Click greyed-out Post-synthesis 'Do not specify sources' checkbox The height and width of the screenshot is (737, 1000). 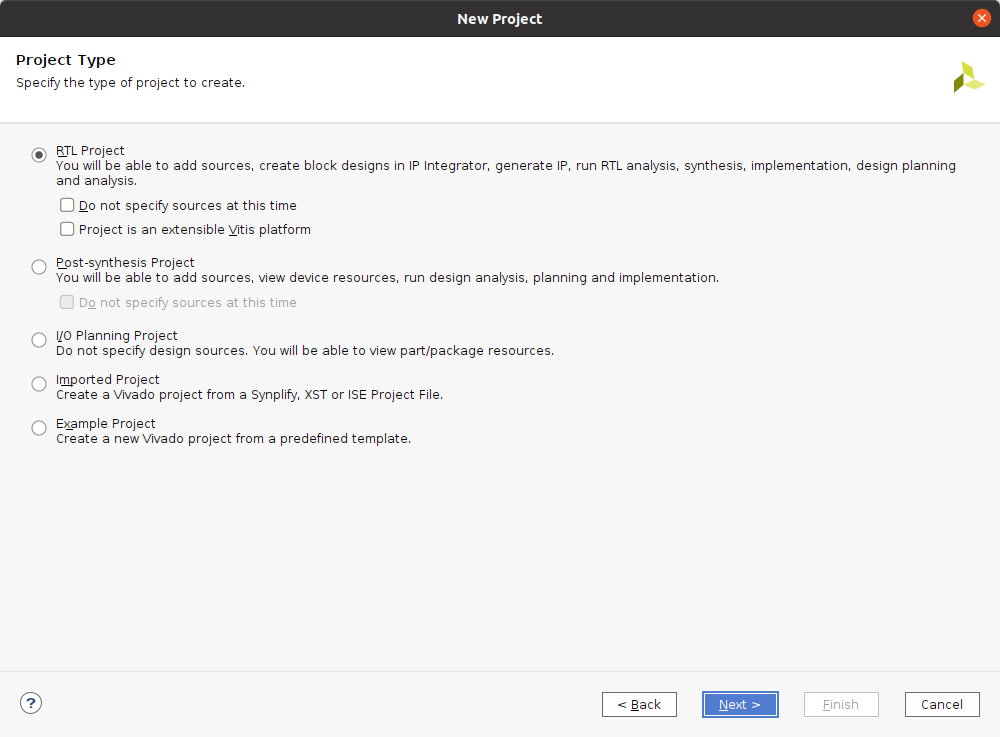pos(67,302)
